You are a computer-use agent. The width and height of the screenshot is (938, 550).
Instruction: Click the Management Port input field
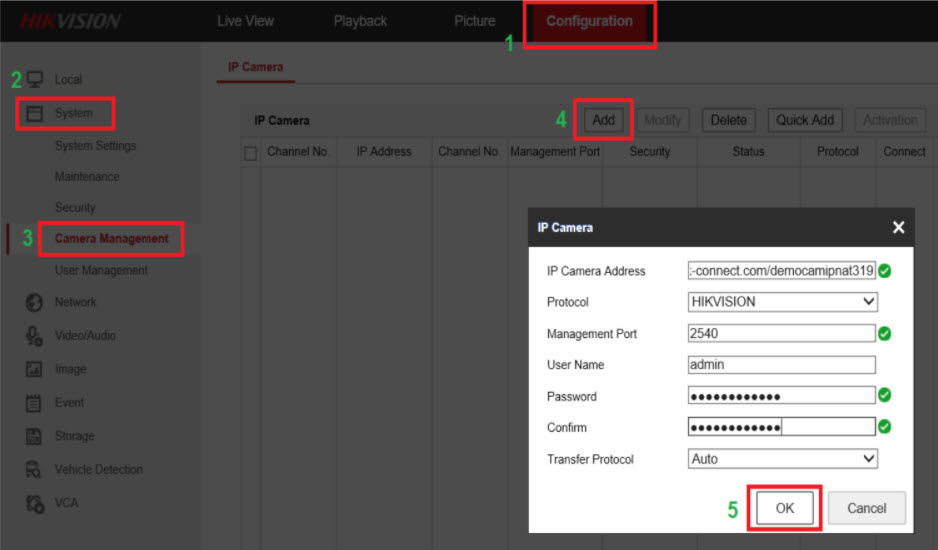(781, 334)
